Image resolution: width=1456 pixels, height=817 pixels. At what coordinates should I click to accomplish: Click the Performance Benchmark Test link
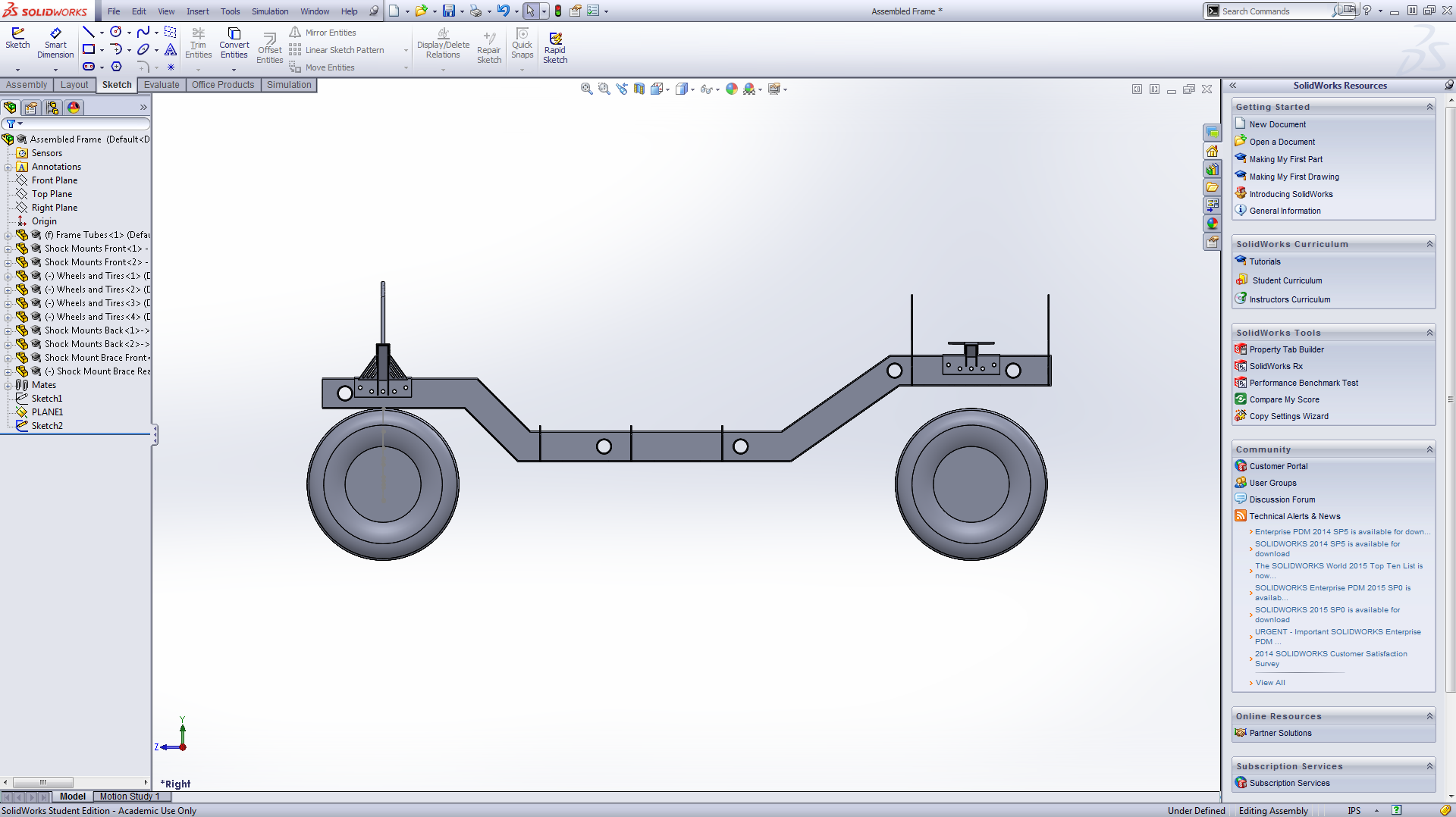1304,383
